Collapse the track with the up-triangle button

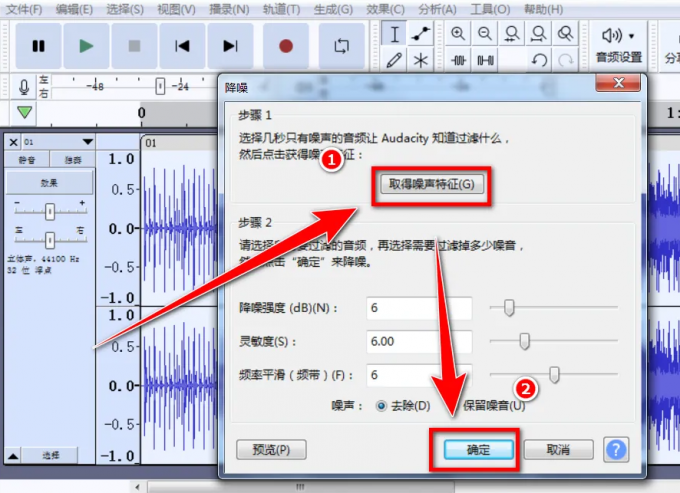[x=13, y=456]
